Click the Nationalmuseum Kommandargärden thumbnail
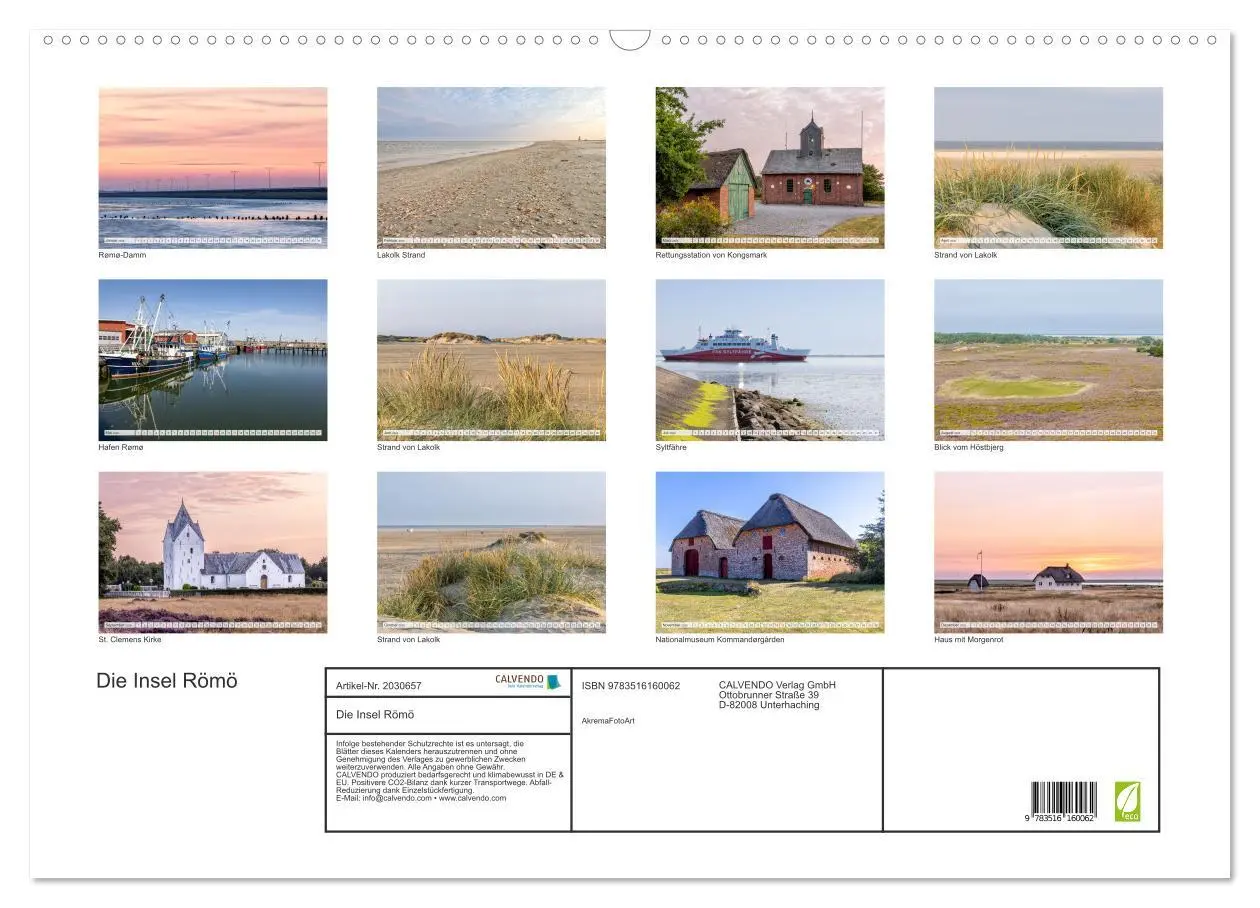This screenshot has width=1260, height=908. (x=771, y=550)
